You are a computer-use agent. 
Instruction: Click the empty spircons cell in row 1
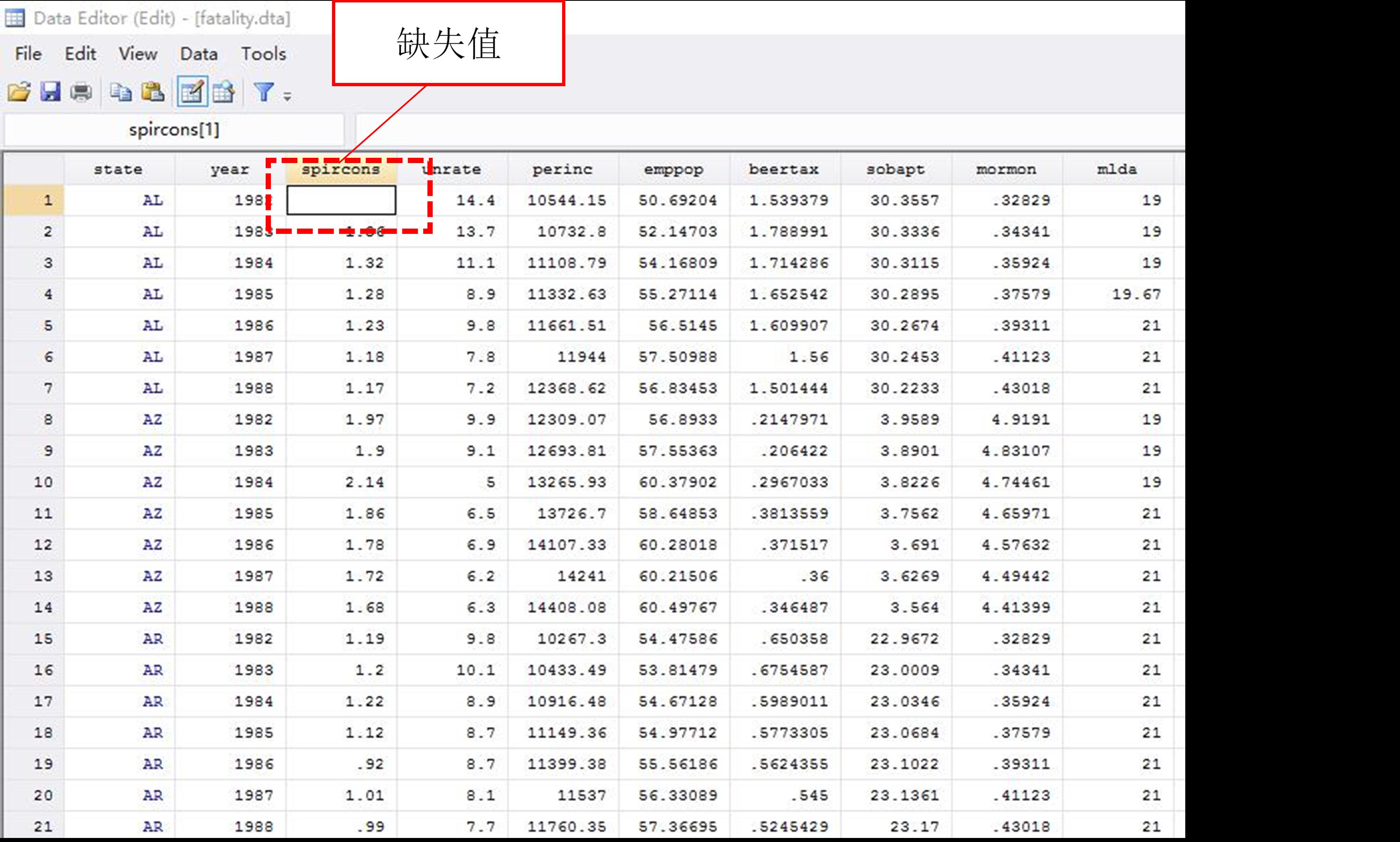tap(341, 200)
